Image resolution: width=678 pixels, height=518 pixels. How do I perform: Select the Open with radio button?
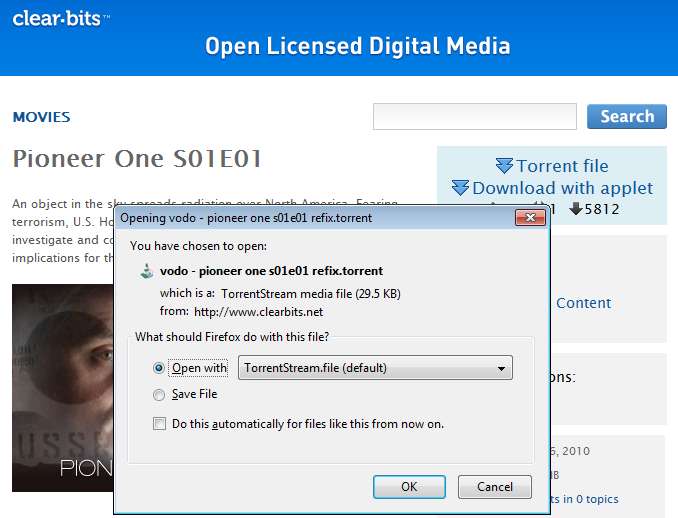tap(159, 368)
